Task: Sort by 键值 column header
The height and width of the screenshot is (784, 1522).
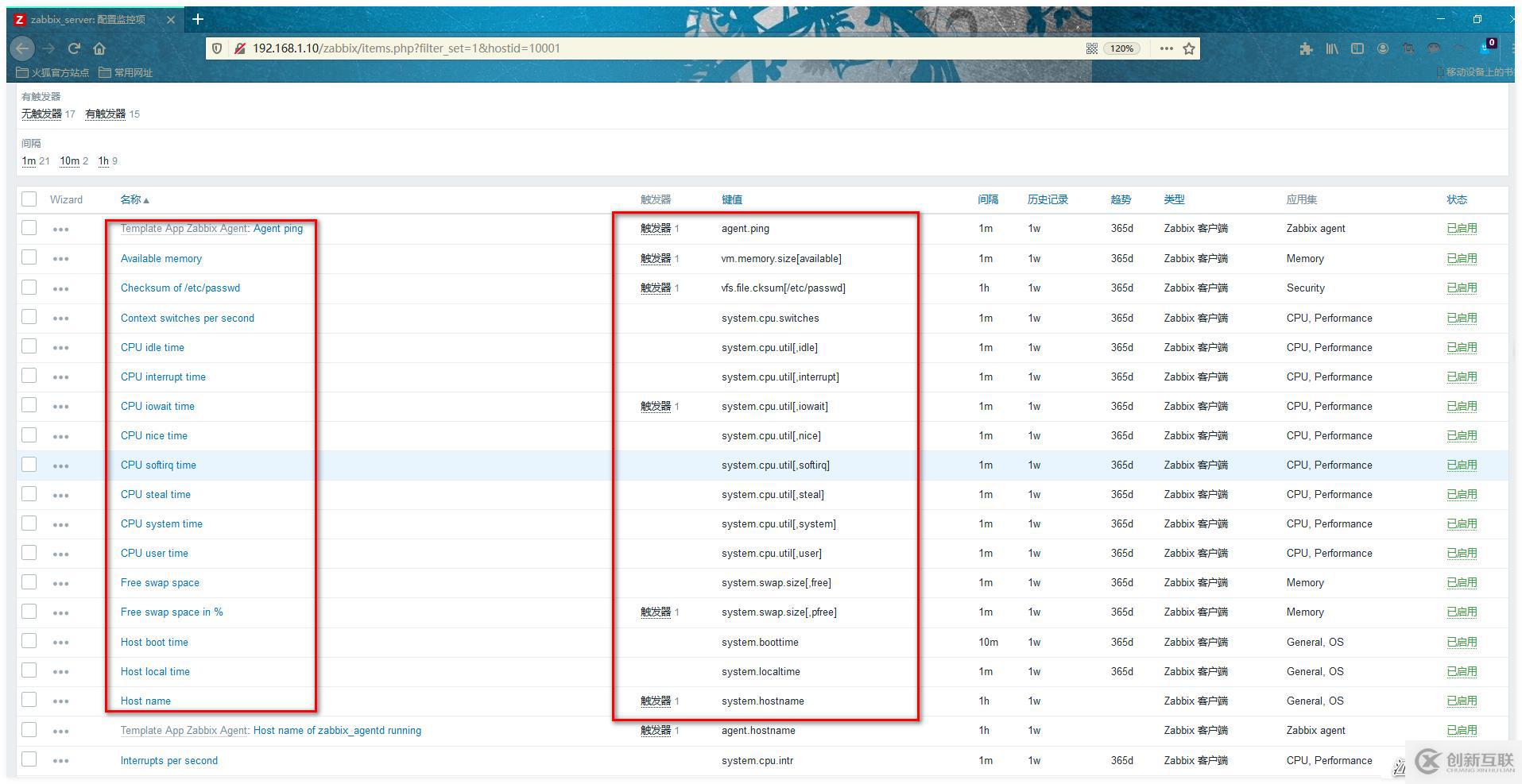Action: point(732,199)
